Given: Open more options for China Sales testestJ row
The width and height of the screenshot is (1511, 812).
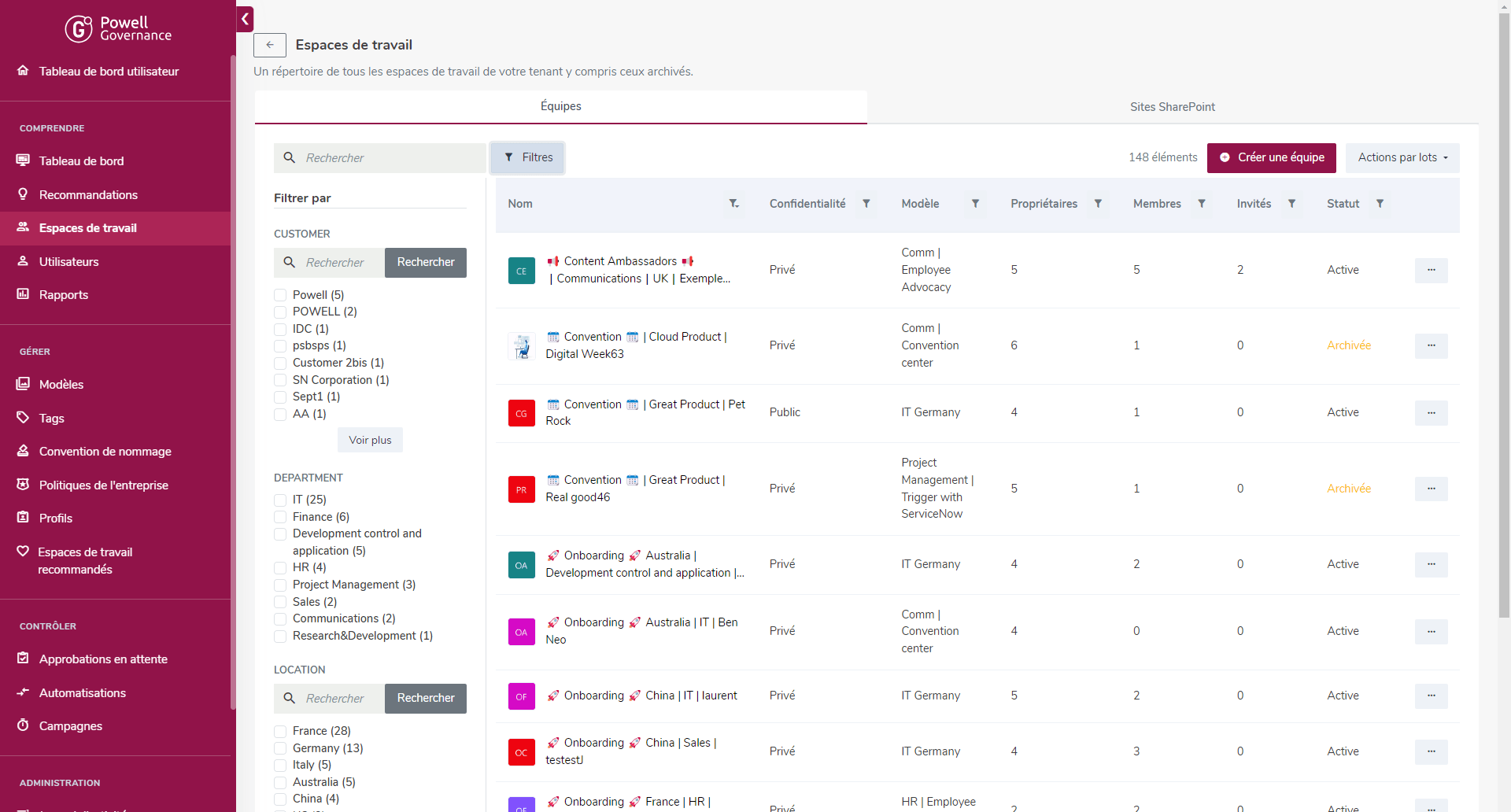Looking at the screenshot, I should (x=1431, y=751).
